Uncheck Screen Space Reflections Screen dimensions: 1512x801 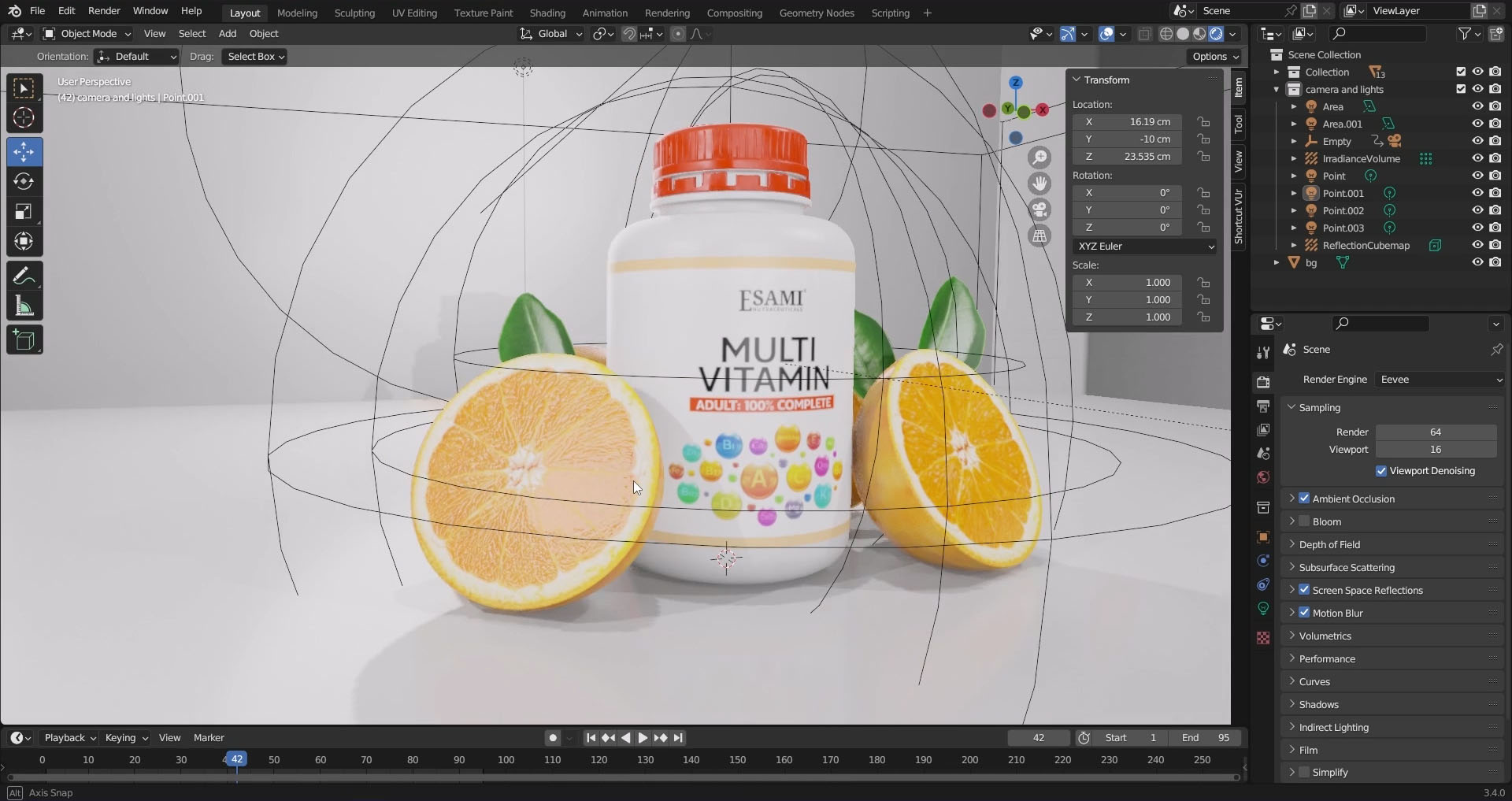(x=1305, y=589)
